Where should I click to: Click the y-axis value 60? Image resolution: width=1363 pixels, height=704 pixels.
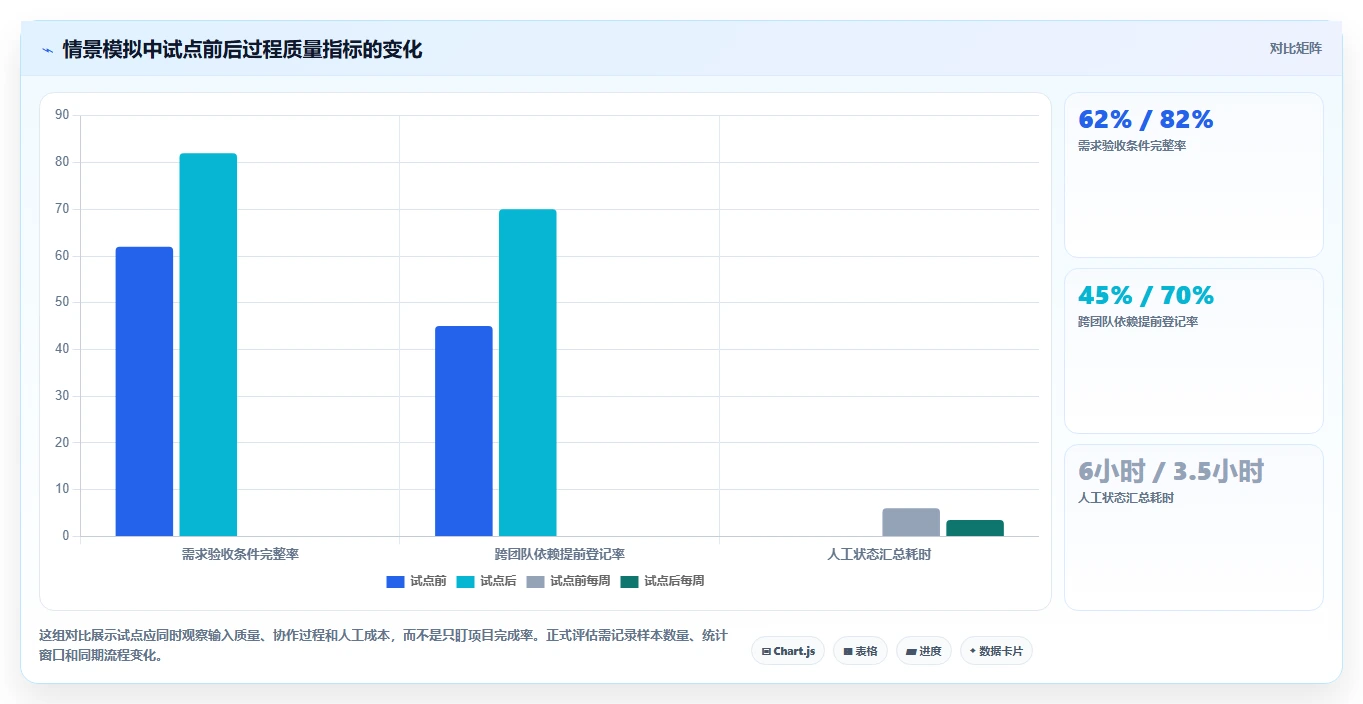tap(62, 256)
